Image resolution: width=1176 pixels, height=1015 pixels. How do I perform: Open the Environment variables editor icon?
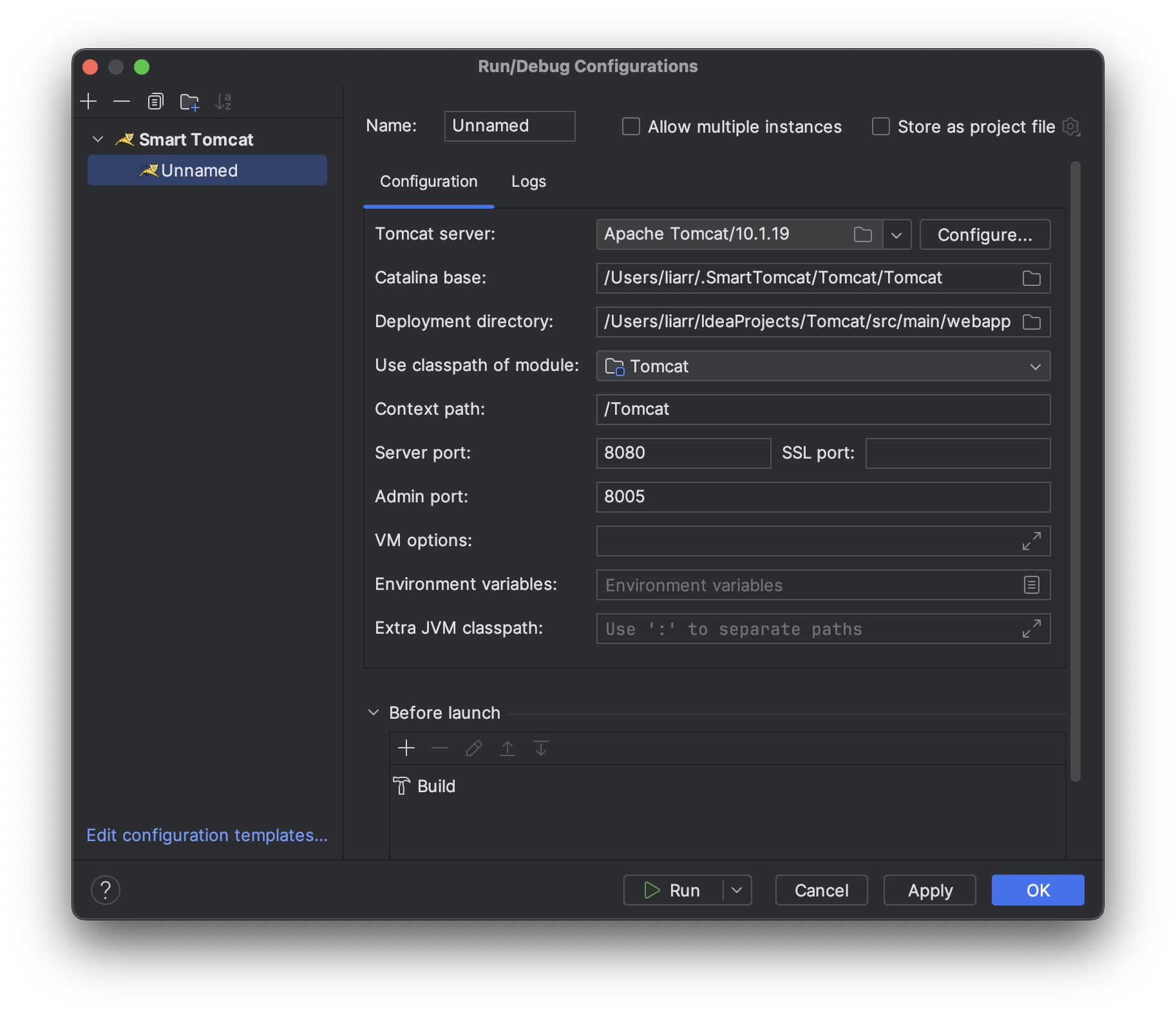[1031, 585]
